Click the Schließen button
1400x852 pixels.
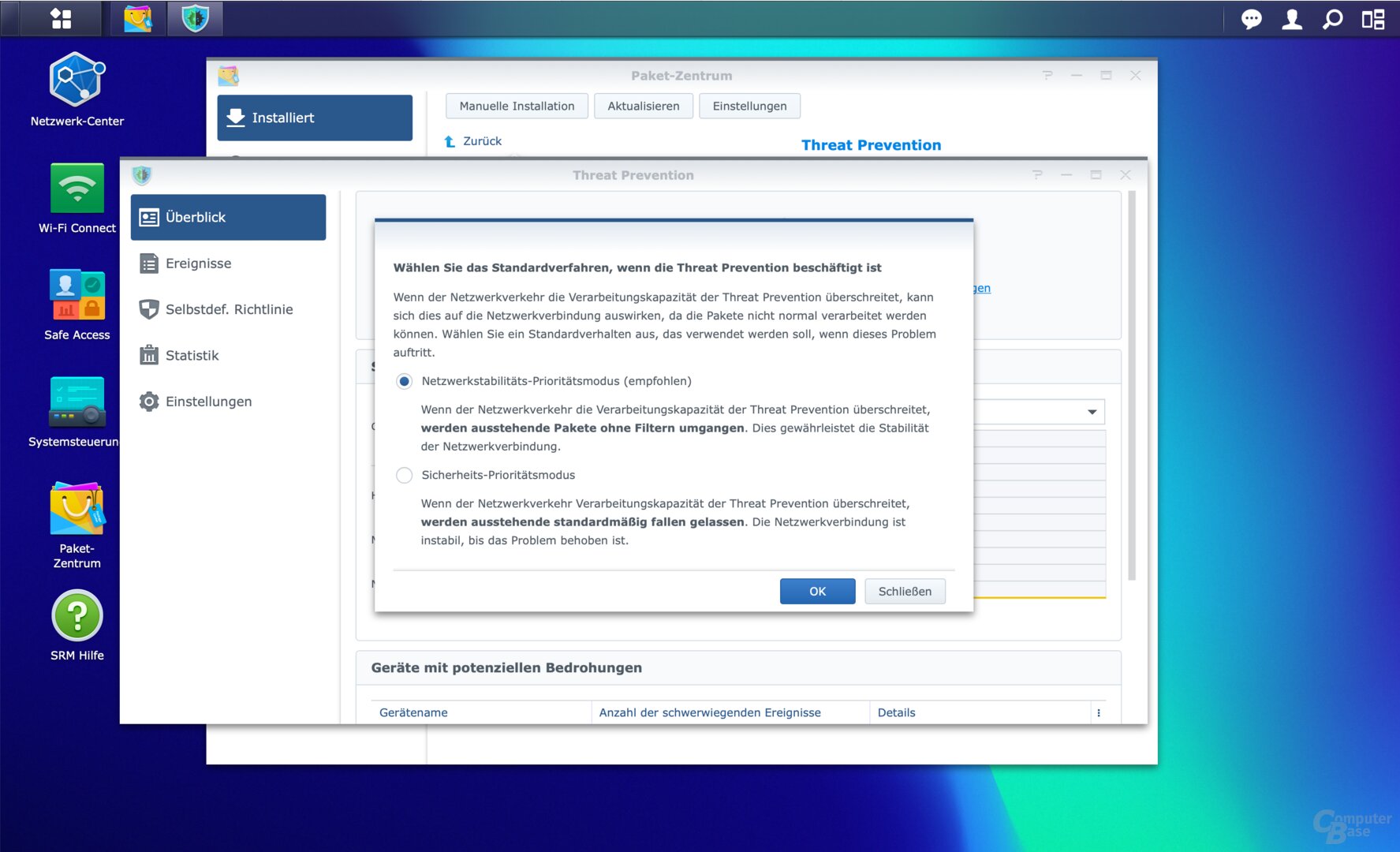[x=905, y=592]
